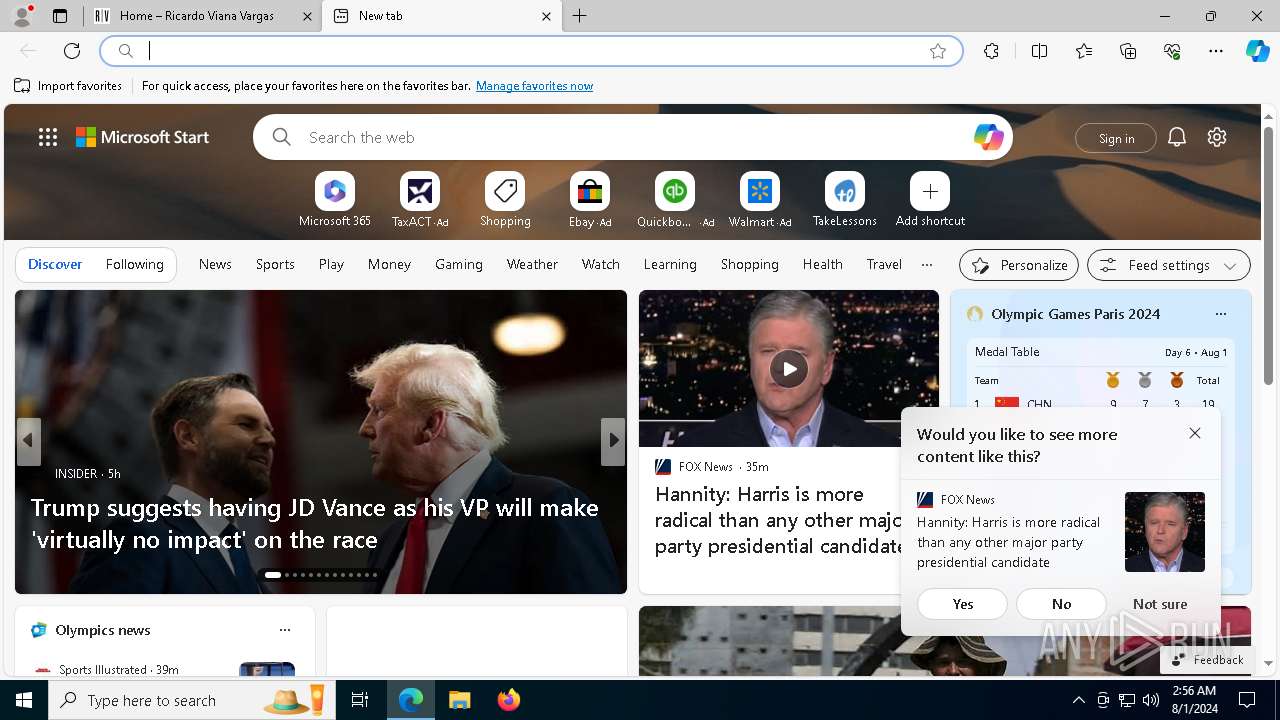This screenshot has height=720, width=1280.
Task: Select the Sports category
Action: click(275, 264)
